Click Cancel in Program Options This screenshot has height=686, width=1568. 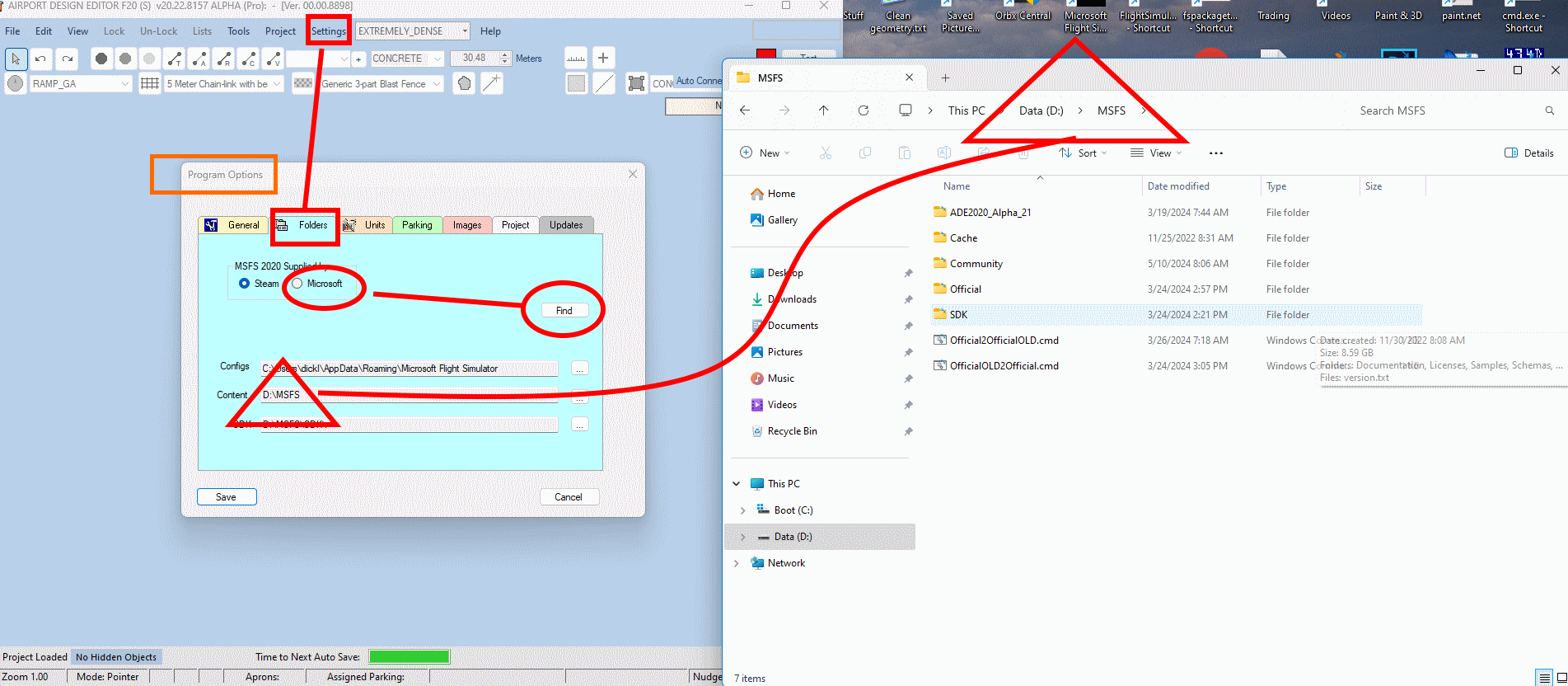click(x=569, y=497)
